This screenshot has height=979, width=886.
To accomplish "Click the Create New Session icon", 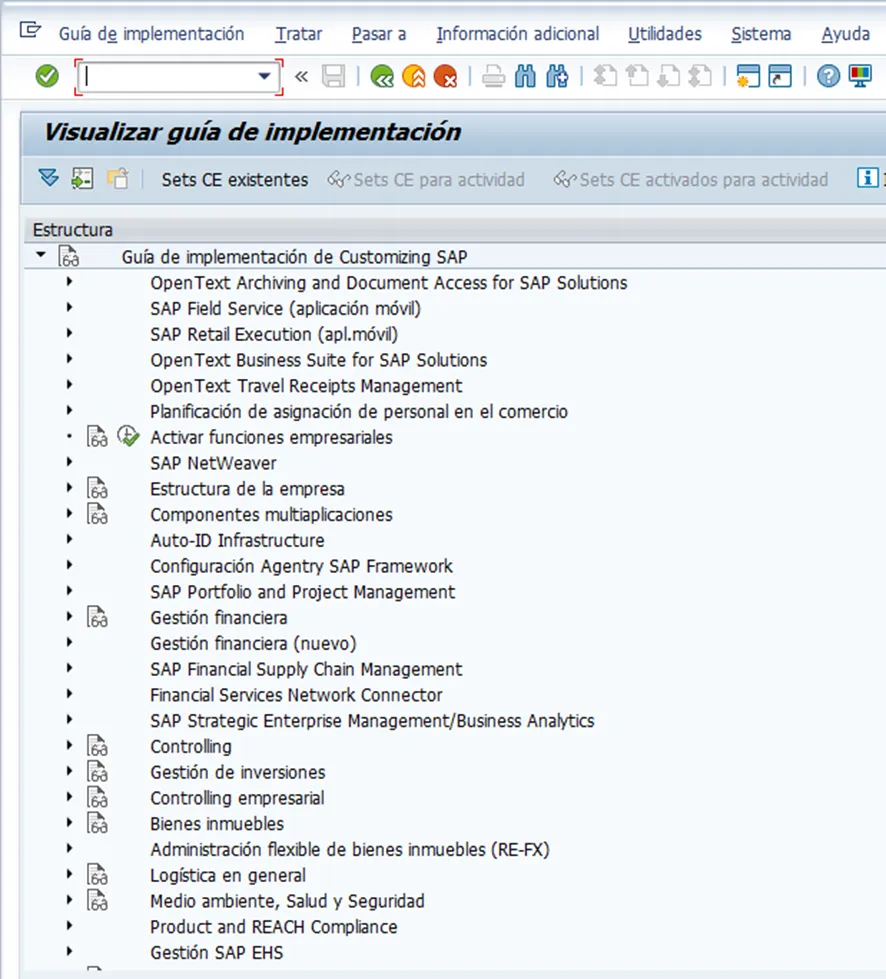I will [x=748, y=76].
